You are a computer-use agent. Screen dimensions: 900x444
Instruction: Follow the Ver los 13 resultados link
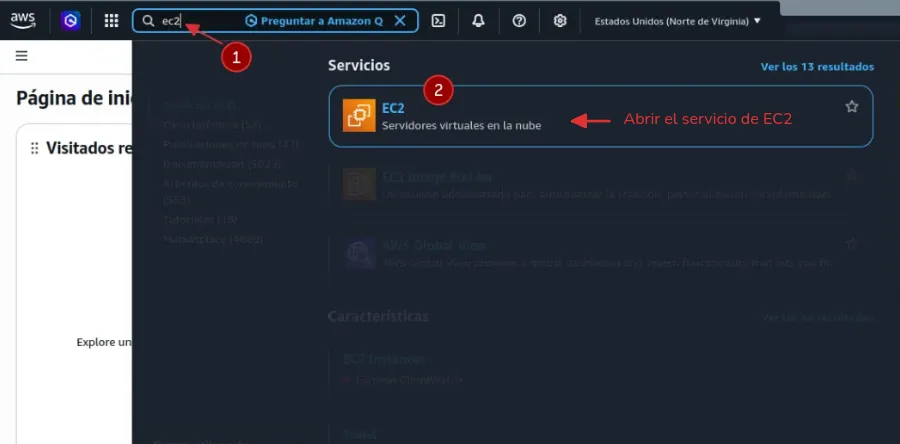(x=817, y=67)
